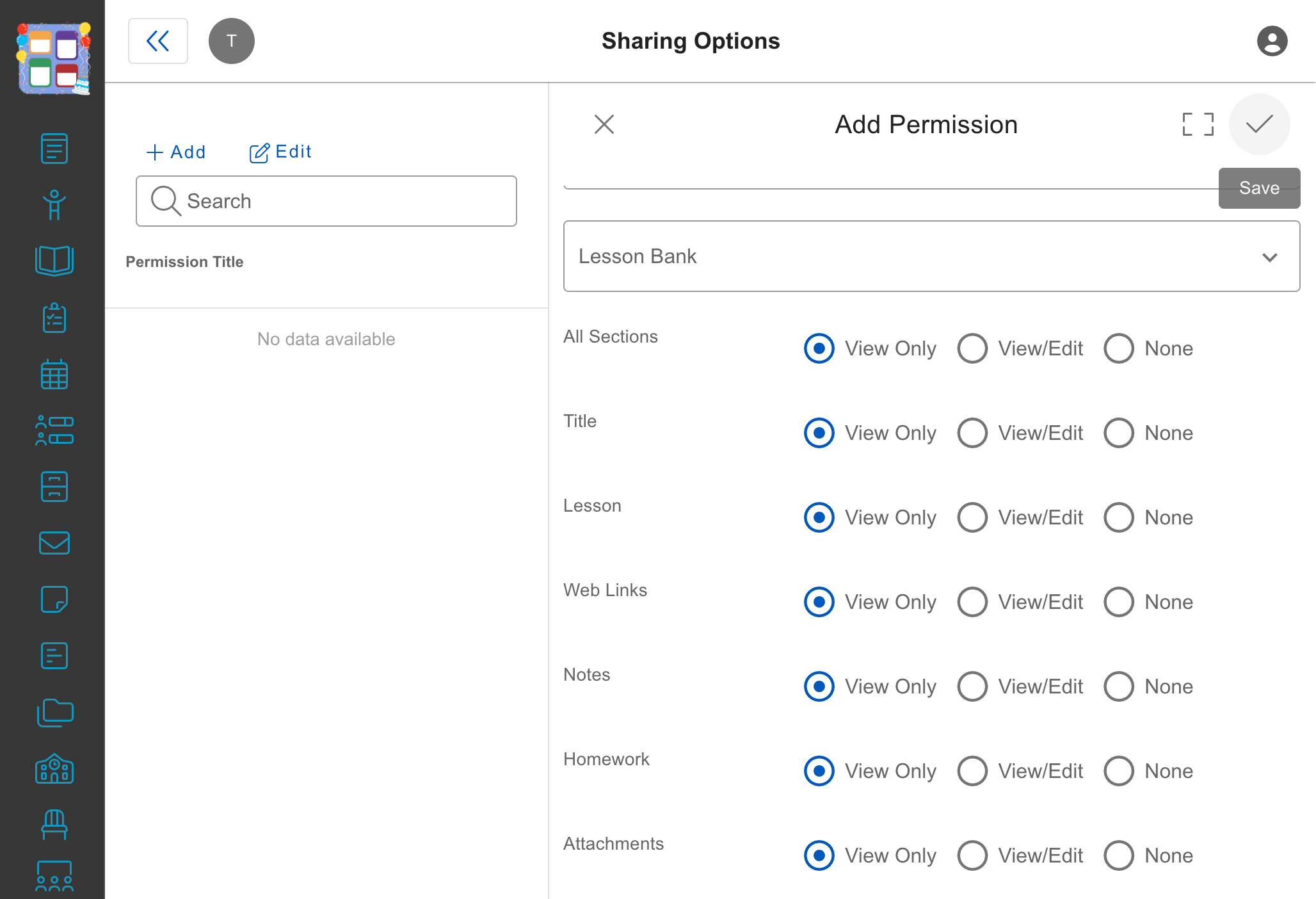The width and height of the screenshot is (1316, 899).
Task: Click the checkmark to save permission
Action: coord(1259,124)
